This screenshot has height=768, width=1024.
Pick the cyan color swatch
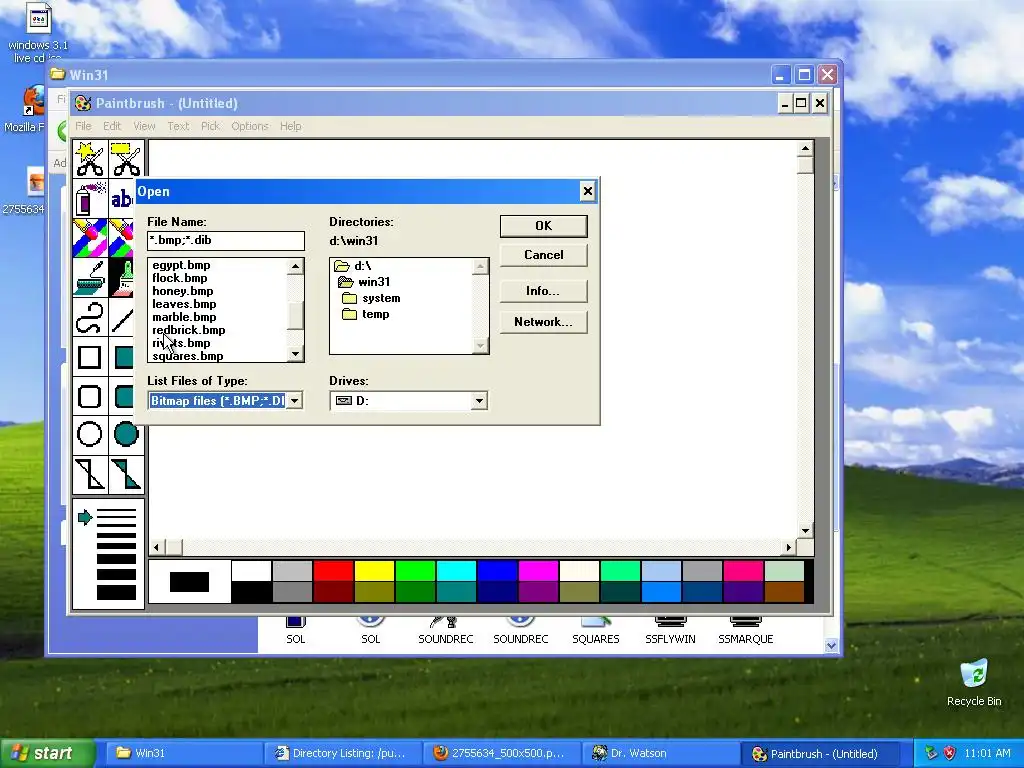point(456,570)
